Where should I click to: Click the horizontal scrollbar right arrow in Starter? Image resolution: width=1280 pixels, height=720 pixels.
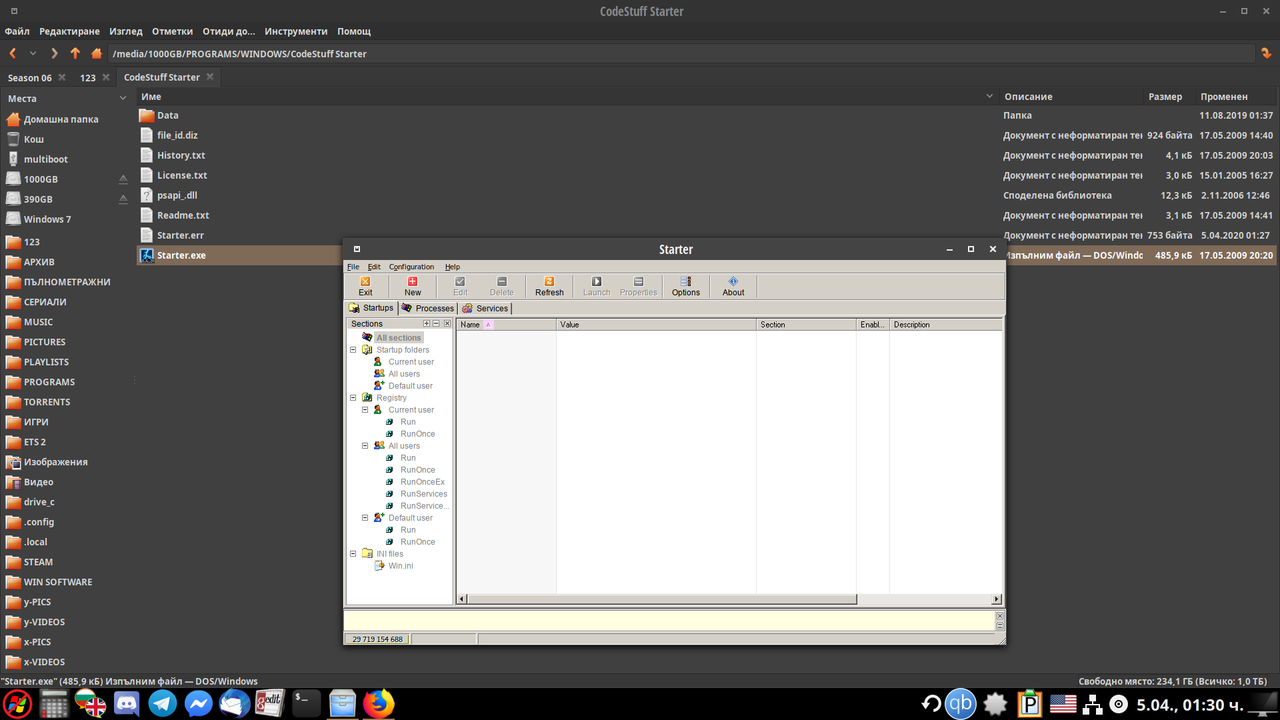997,599
